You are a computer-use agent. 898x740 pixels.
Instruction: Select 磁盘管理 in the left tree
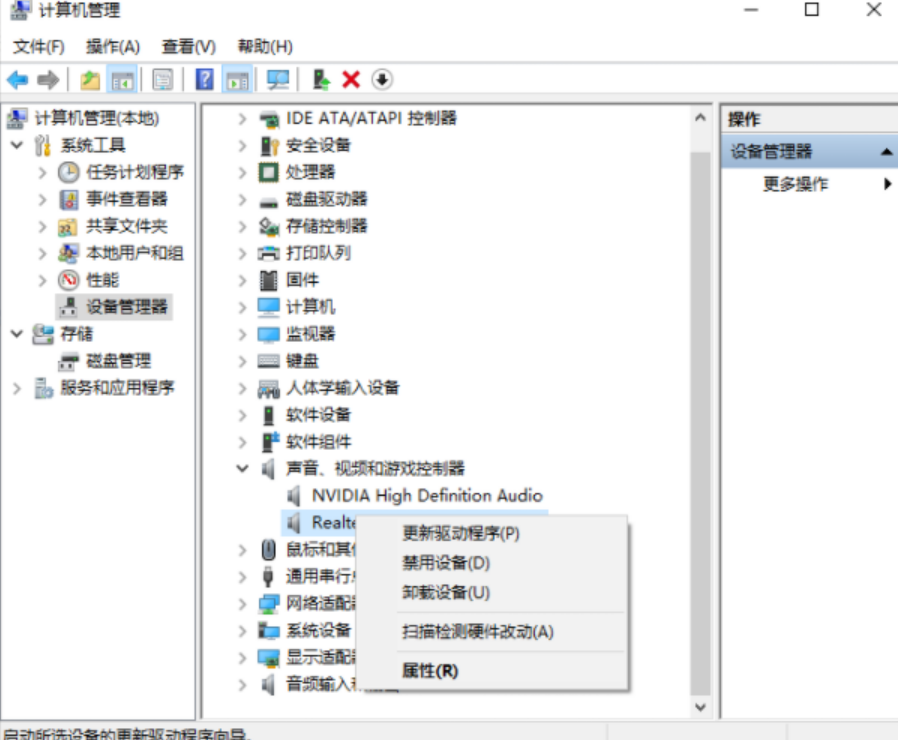tap(118, 361)
